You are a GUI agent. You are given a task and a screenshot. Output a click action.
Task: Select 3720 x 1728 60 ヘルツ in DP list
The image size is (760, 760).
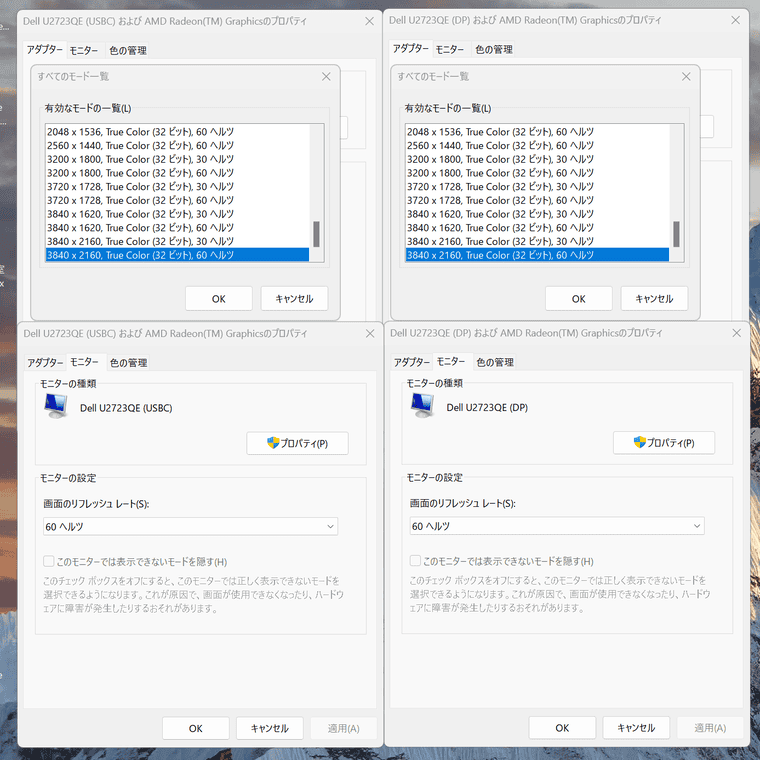(538, 200)
